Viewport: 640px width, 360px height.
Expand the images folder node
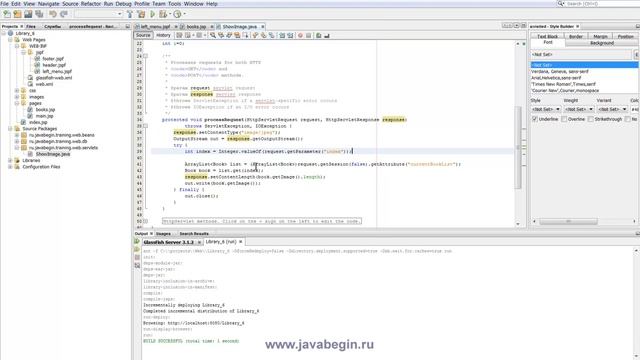pos(17,97)
